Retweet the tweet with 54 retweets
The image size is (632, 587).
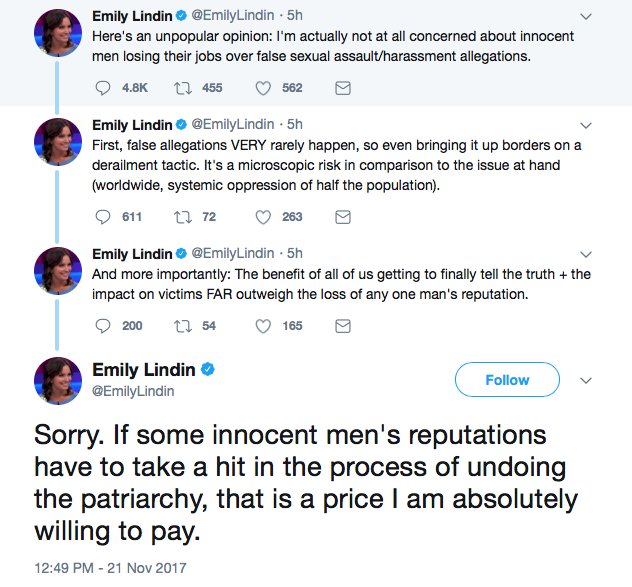[x=185, y=325]
